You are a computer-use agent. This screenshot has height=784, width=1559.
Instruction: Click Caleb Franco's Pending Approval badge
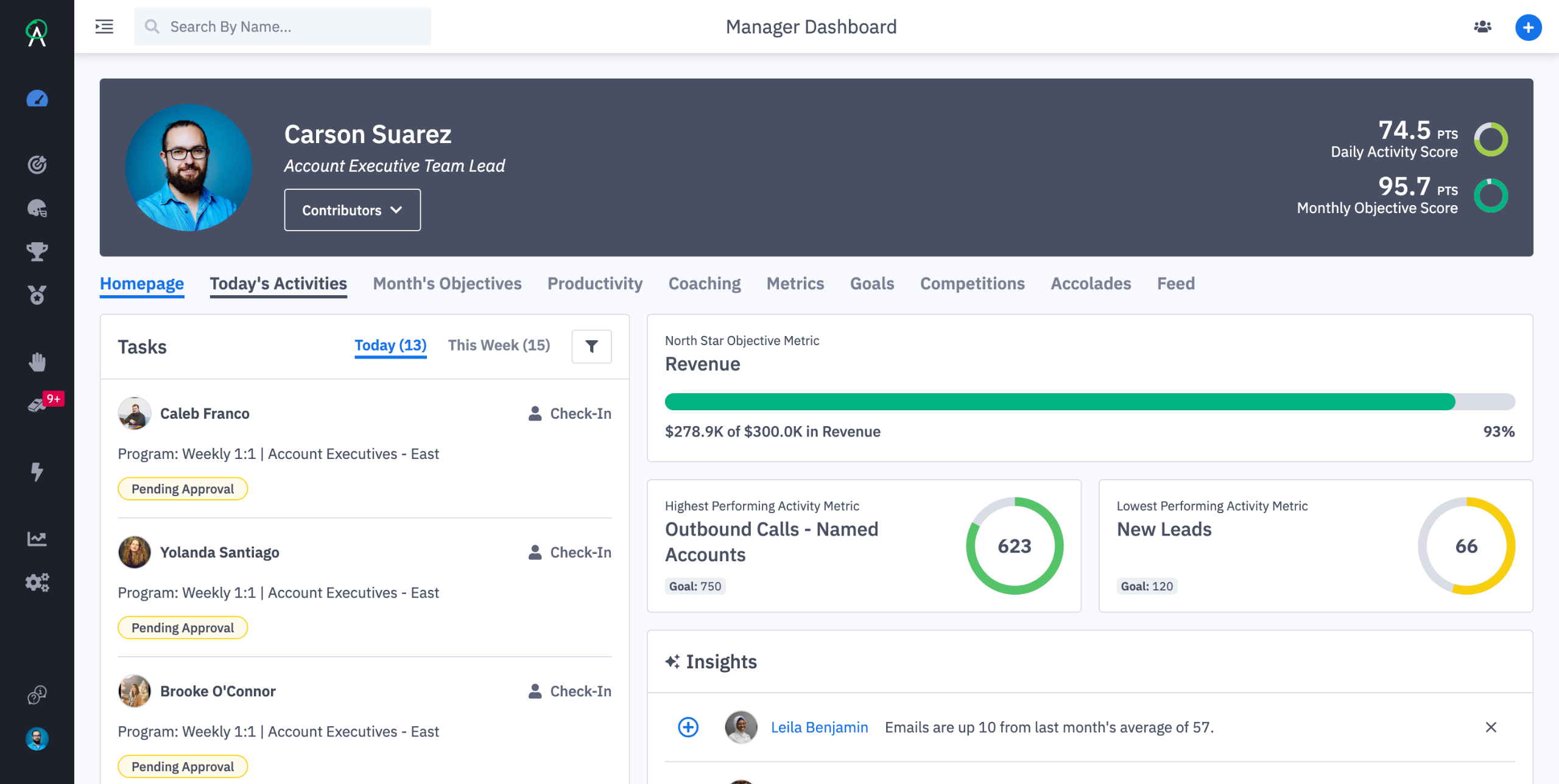[x=182, y=489]
